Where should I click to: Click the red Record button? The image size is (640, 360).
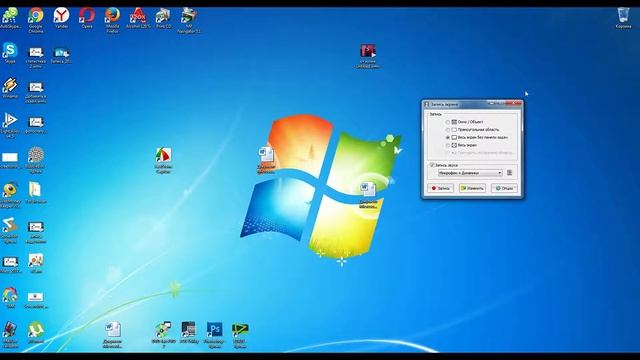click(440, 188)
